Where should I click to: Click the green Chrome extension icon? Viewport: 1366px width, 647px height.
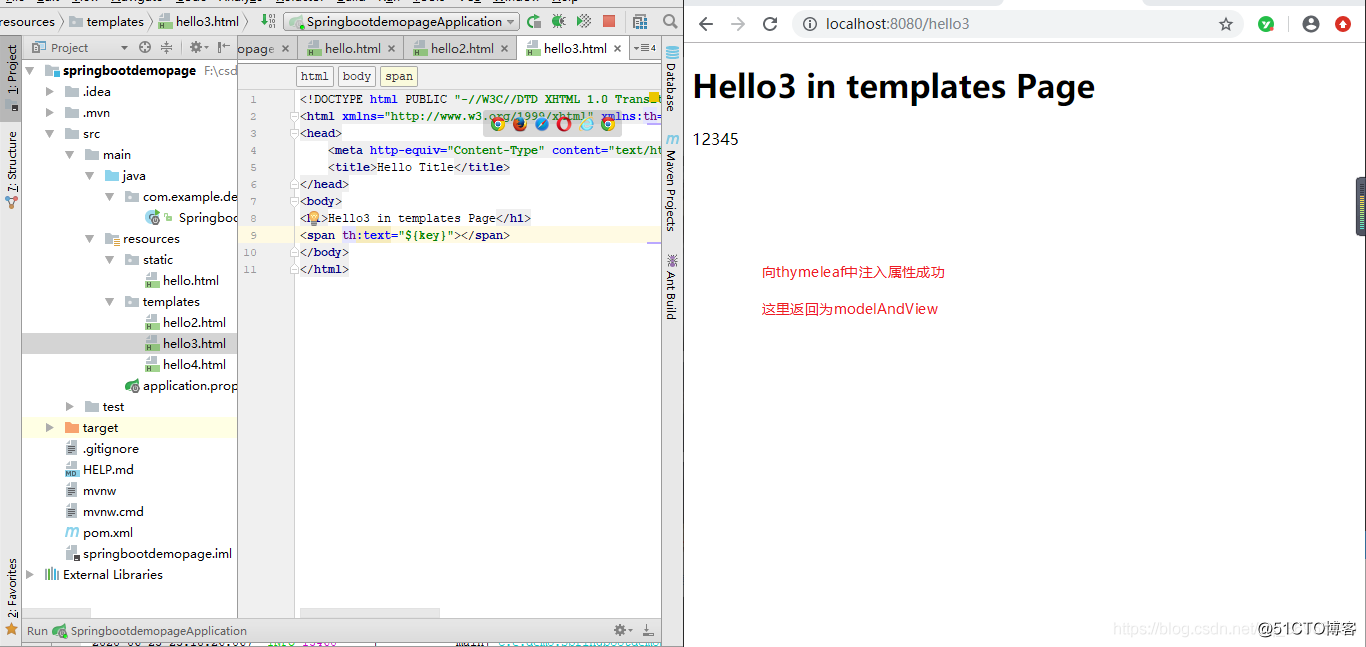tap(1266, 24)
